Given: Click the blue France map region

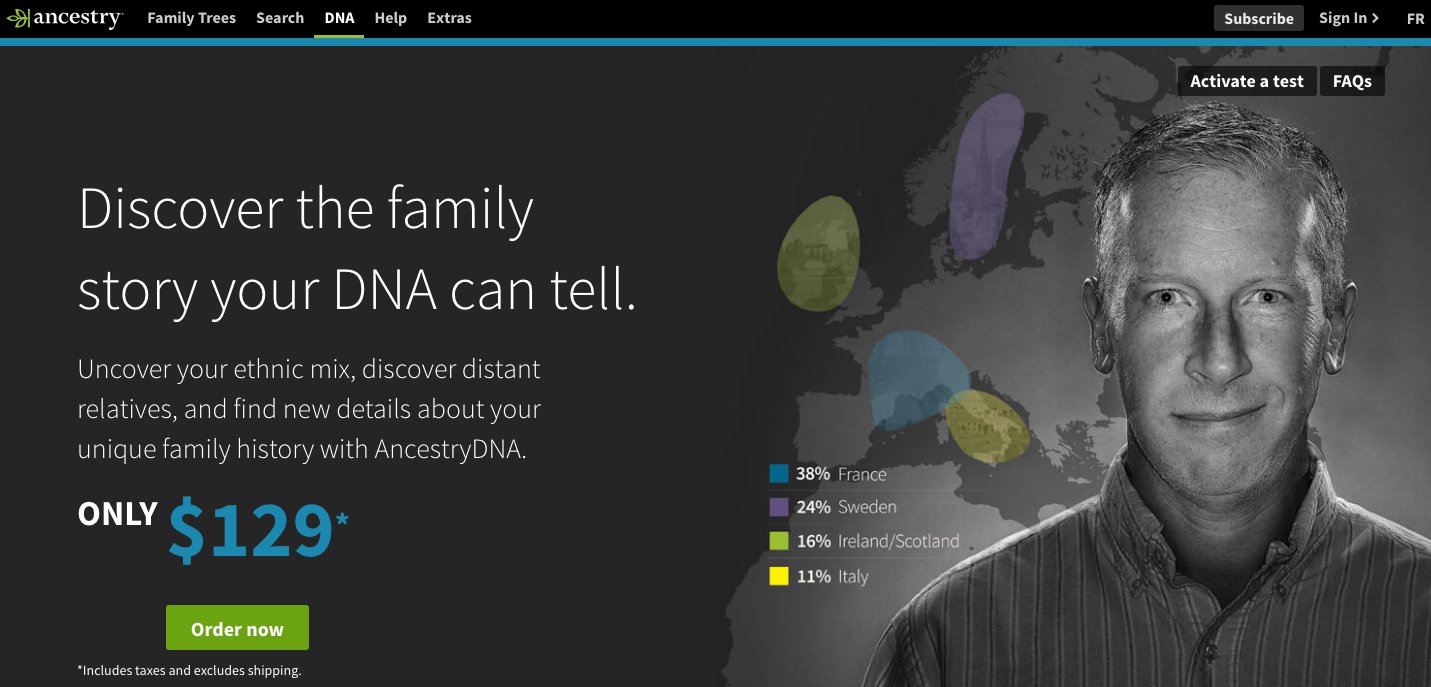Looking at the screenshot, I should tap(910, 375).
